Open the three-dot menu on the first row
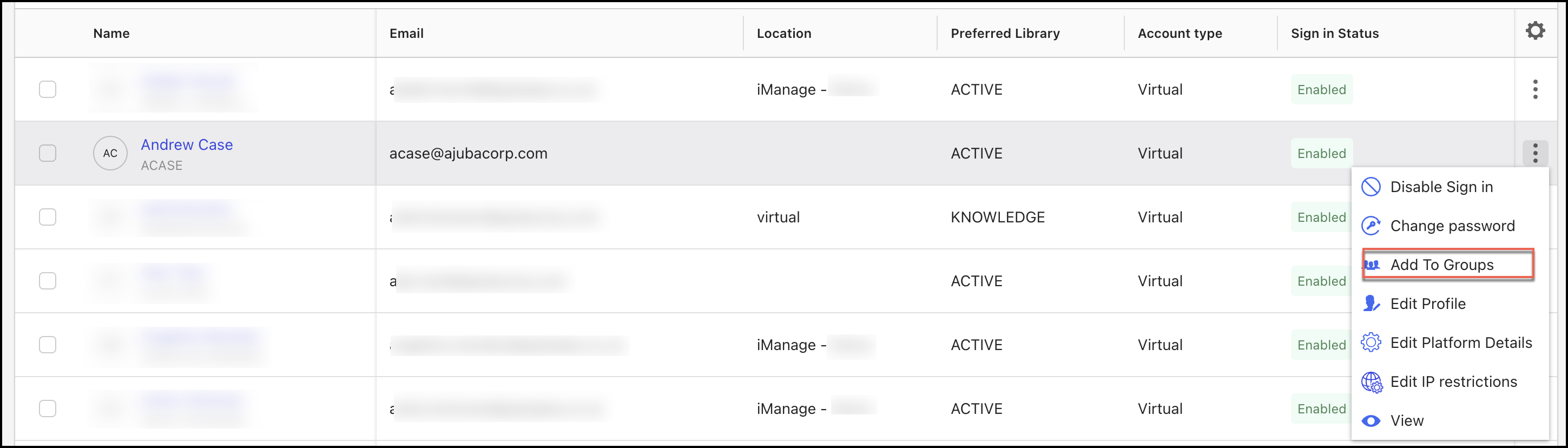1568x448 pixels. click(x=1535, y=89)
